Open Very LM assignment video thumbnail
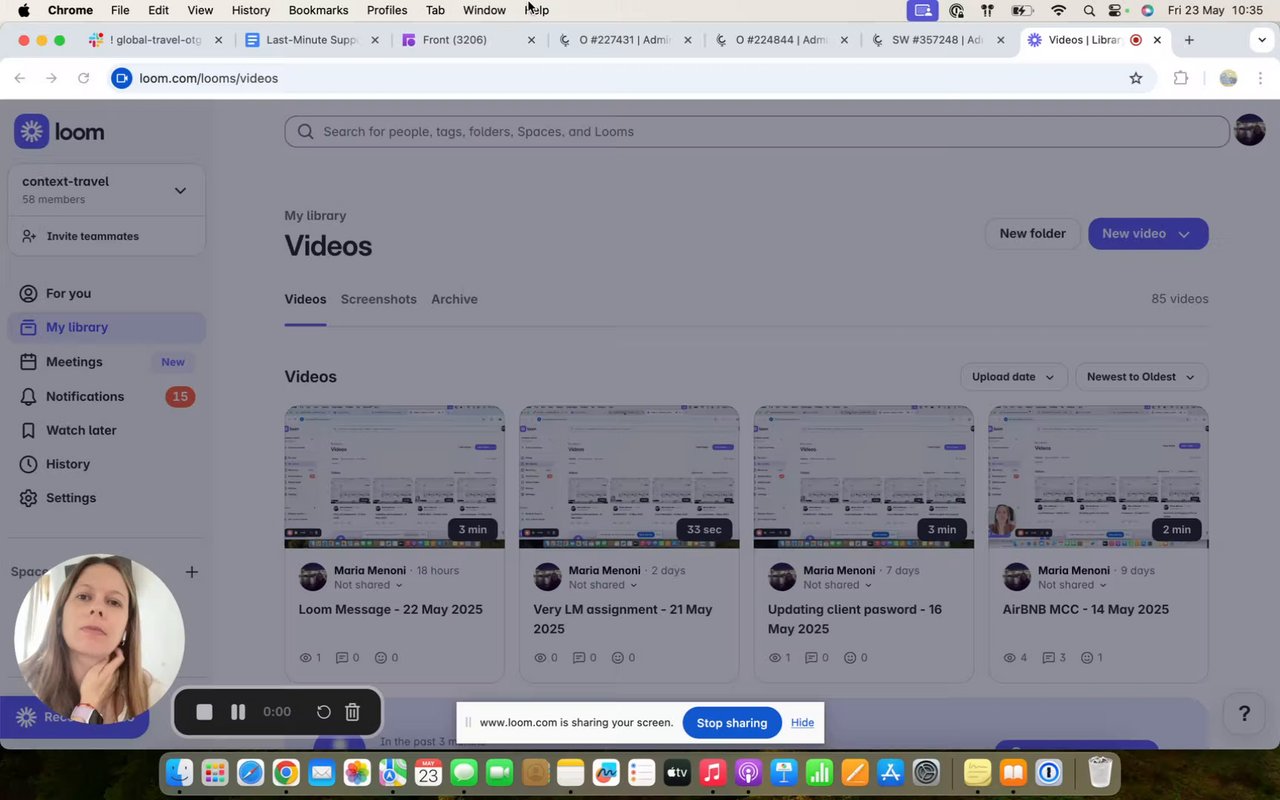1280x800 pixels. pyautogui.click(x=629, y=477)
